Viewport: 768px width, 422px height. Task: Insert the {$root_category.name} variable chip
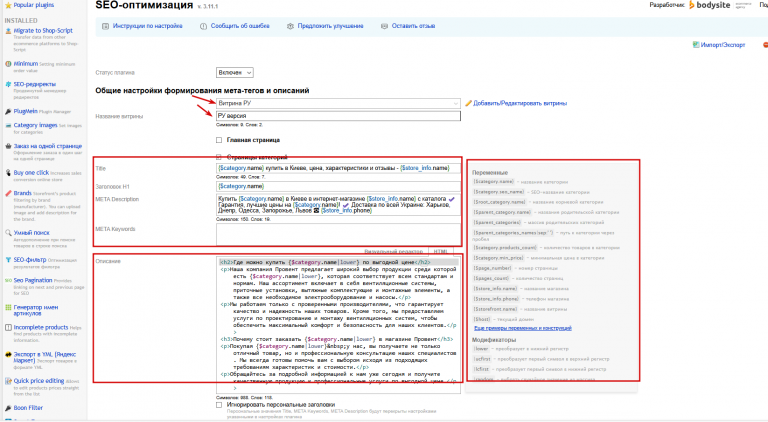pos(500,202)
